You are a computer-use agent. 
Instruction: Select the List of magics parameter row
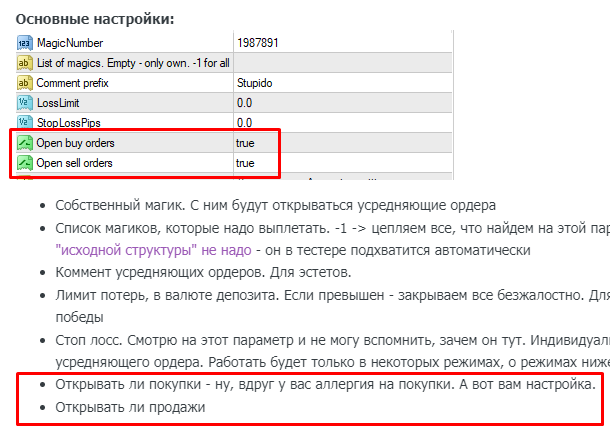(234, 63)
